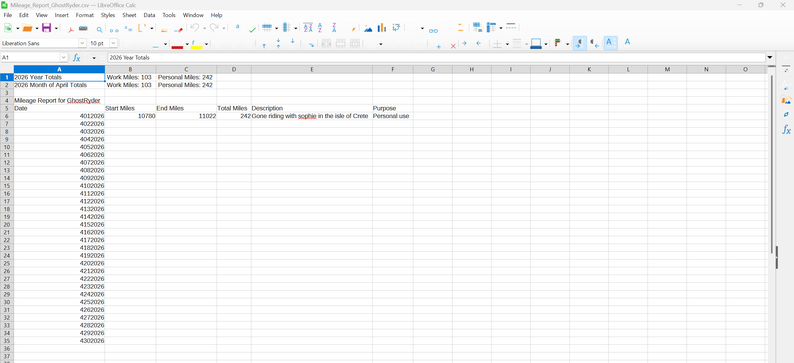Open the highlighting color dropdown arrow

pyautogui.click(x=206, y=44)
